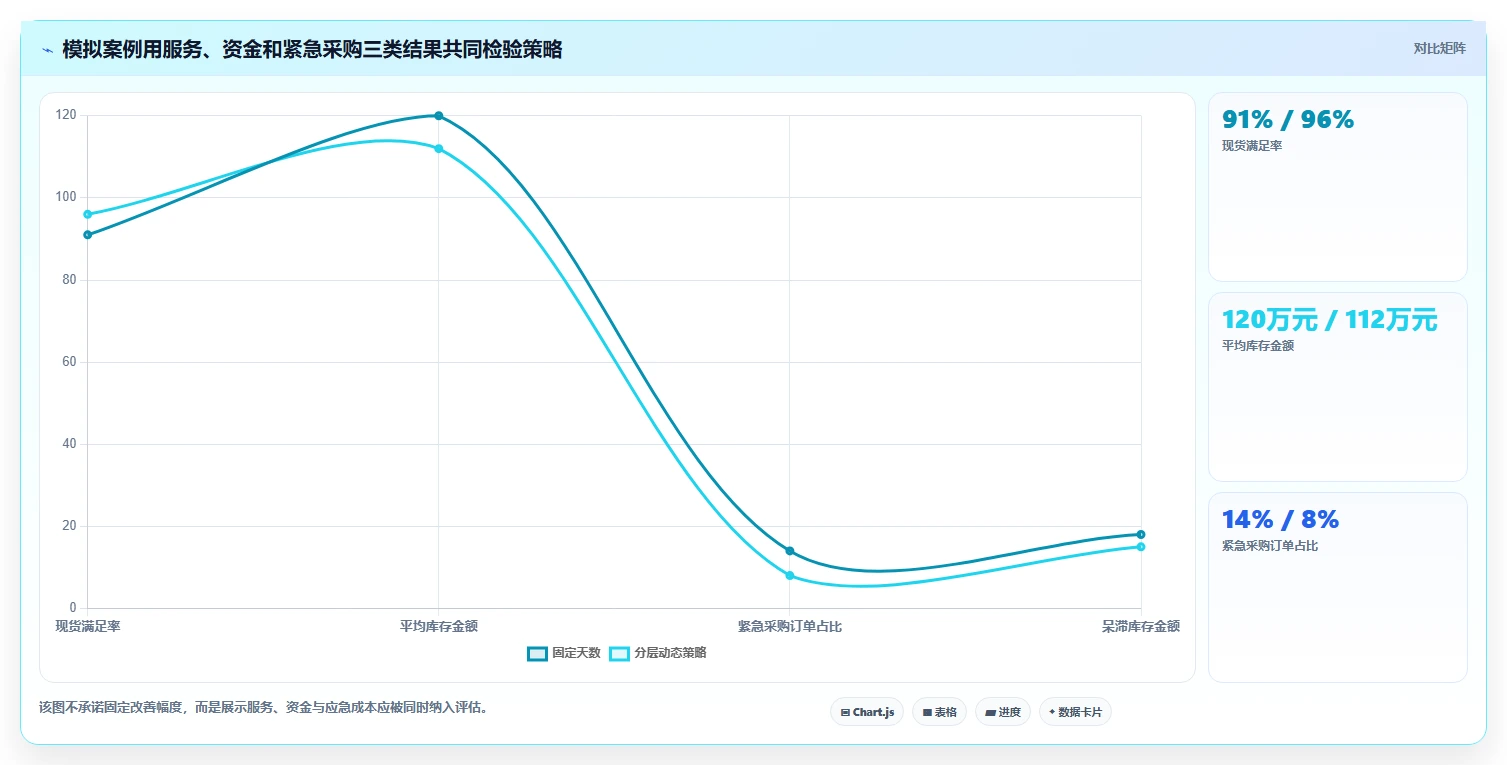Click the y-axis value 20
The image size is (1507, 765).
69,526
